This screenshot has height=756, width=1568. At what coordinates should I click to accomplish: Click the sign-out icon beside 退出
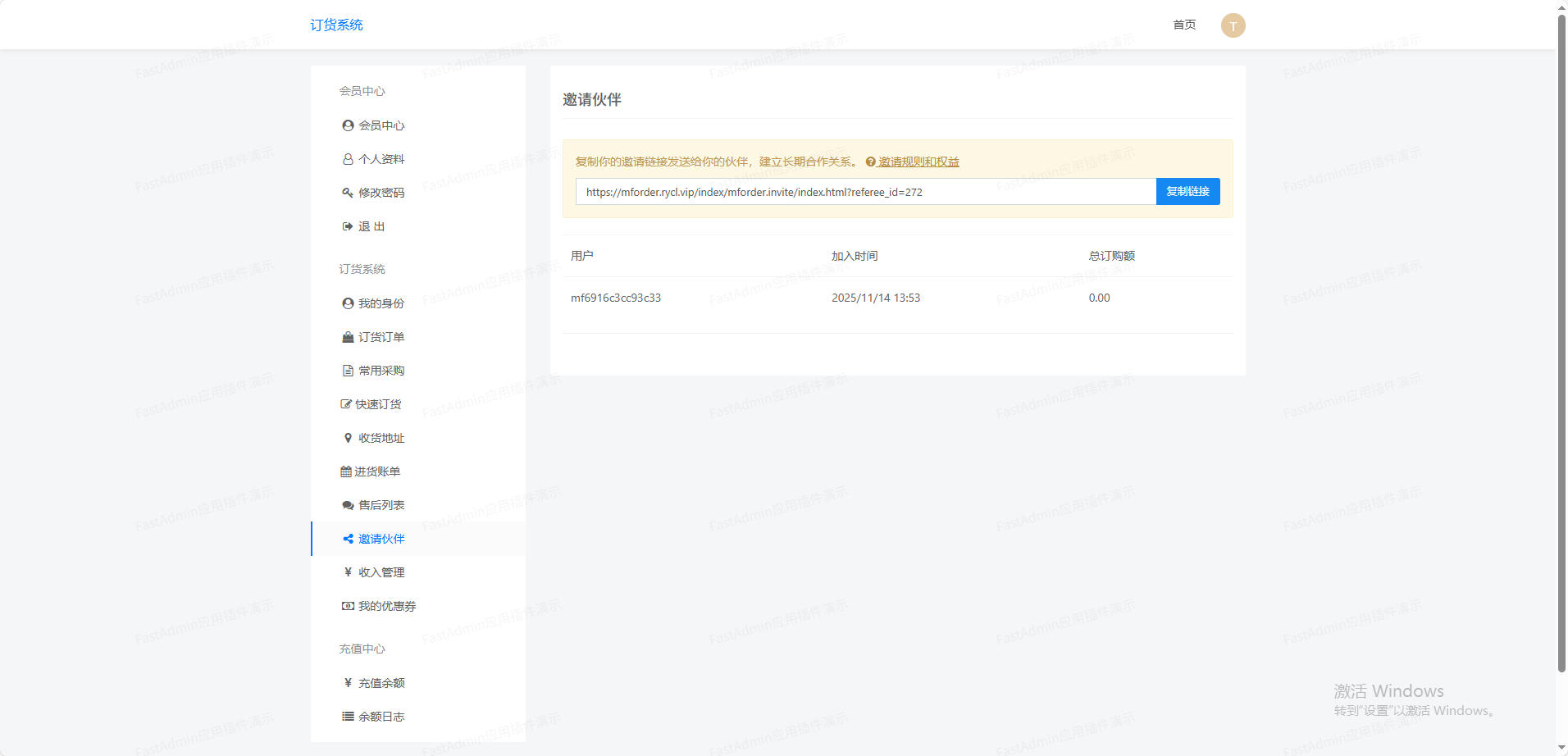tap(348, 226)
